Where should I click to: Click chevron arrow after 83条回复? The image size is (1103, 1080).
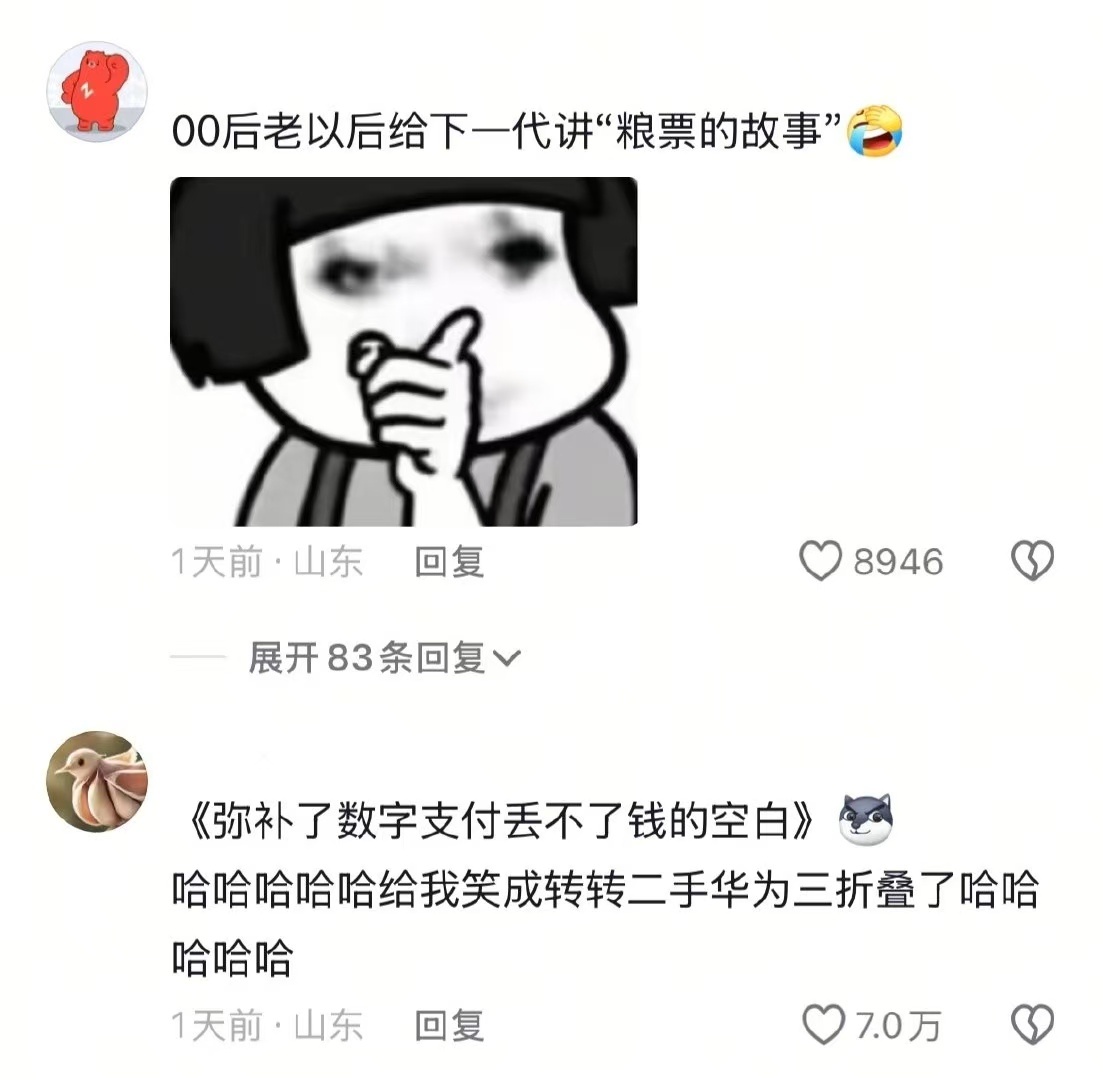[x=506, y=659]
